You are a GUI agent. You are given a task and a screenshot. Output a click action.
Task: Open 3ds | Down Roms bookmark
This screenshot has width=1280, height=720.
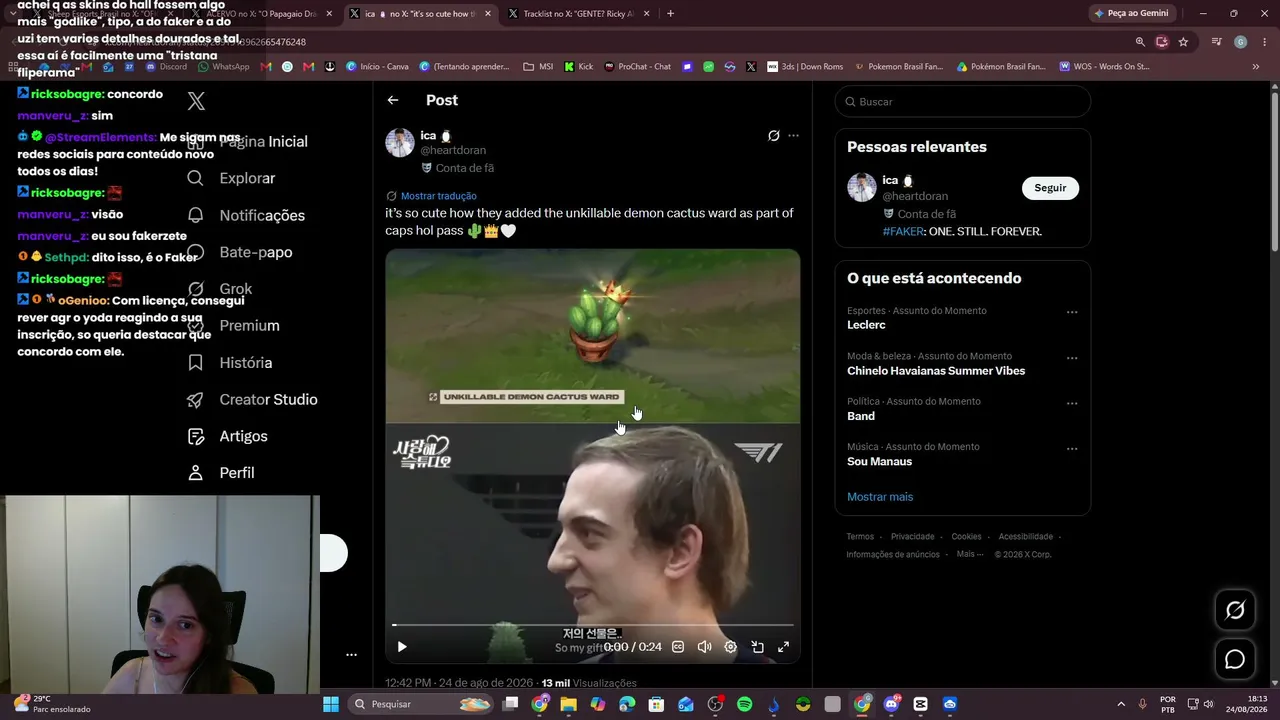point(805,67)
